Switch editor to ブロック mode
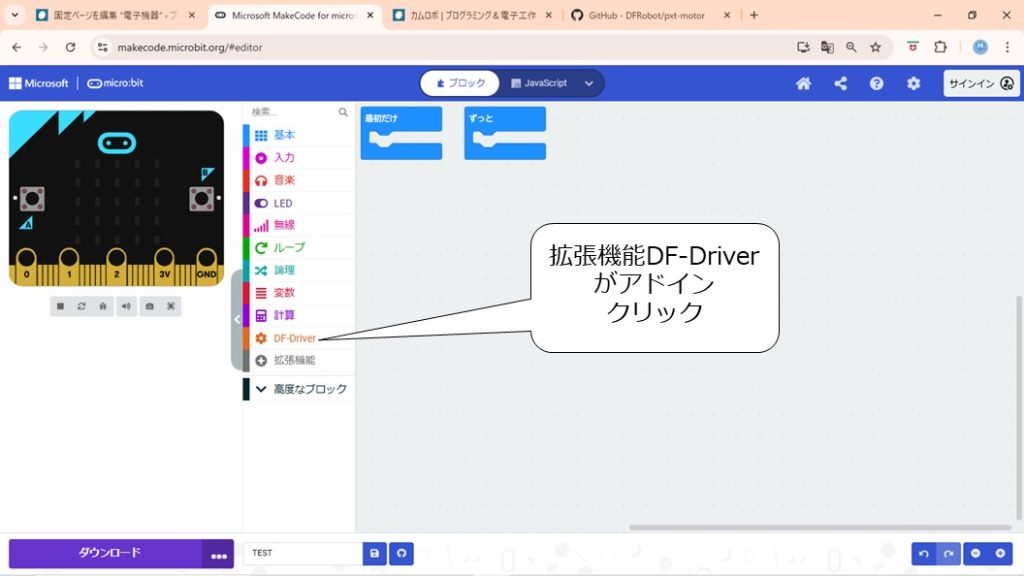The width and height of the screenshot is (1024, 576). click(x=460, y=84)
